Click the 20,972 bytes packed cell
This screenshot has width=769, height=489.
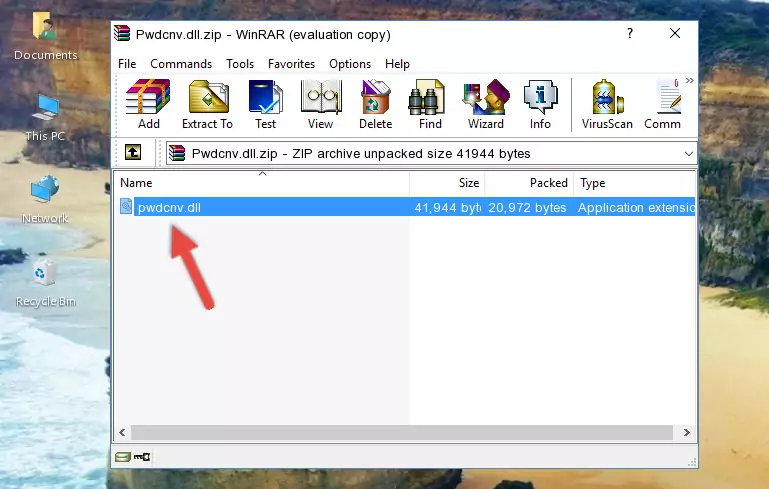527,207
